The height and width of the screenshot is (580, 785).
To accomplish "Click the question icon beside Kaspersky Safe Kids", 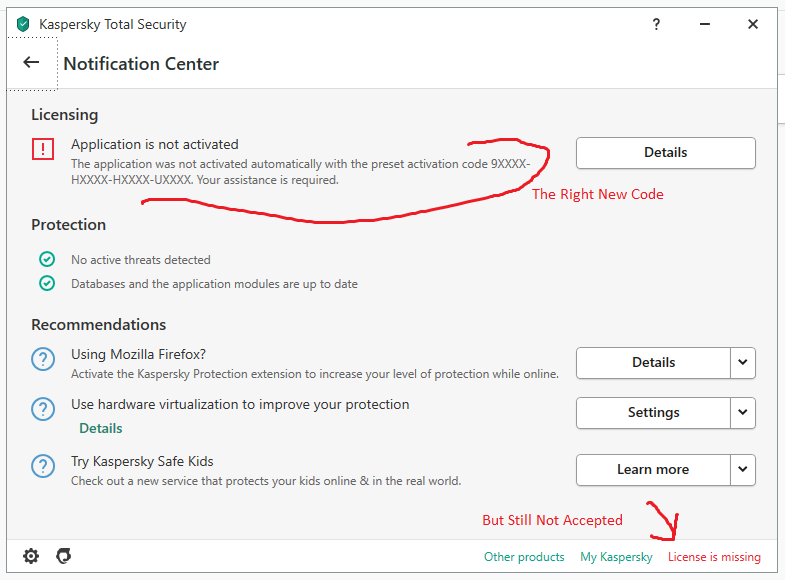I will 43,466.
